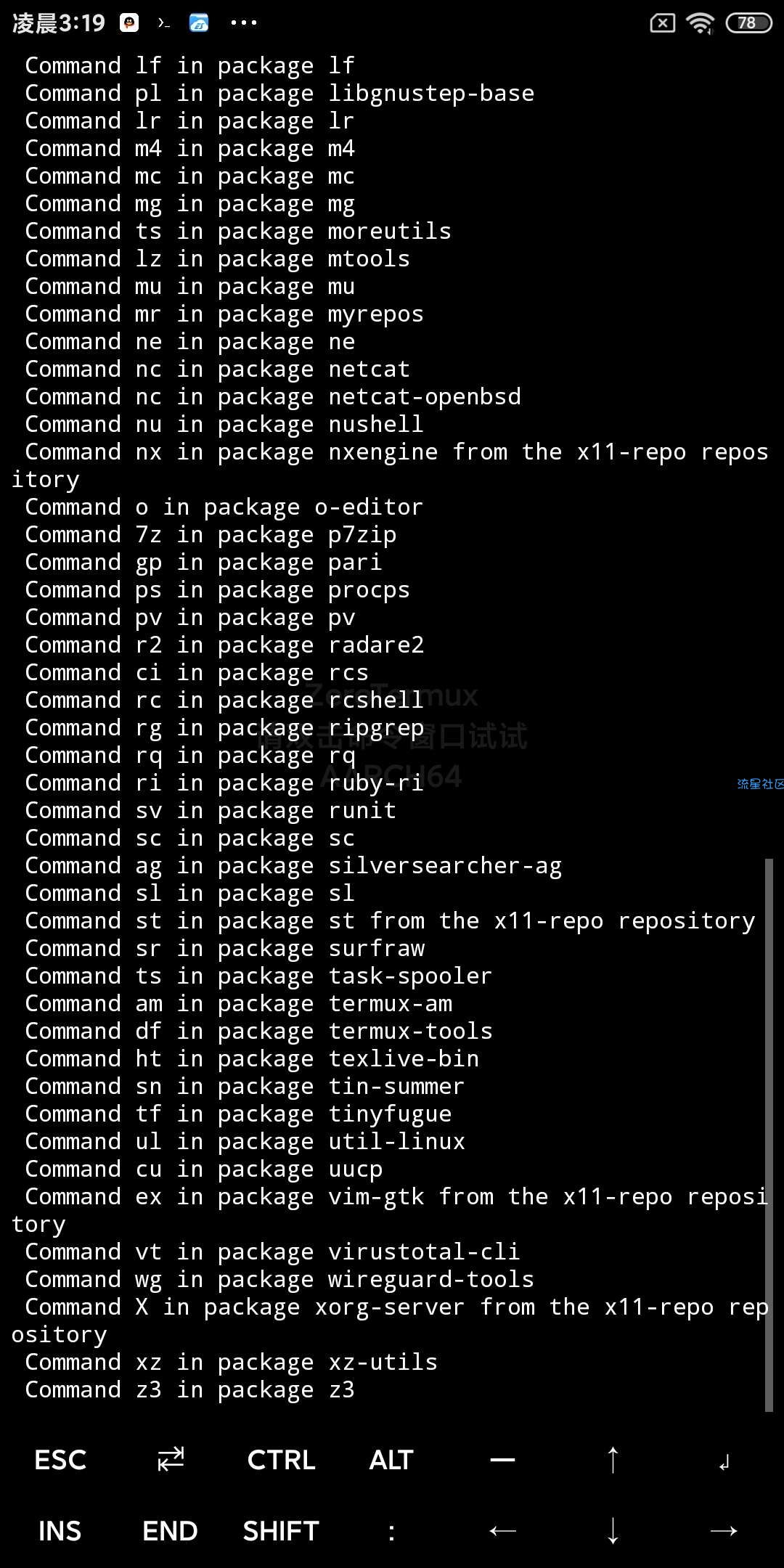The height and width of the screenshot is (1568, 784).
Task: Tap the dash key
Action: point(502,1460)
